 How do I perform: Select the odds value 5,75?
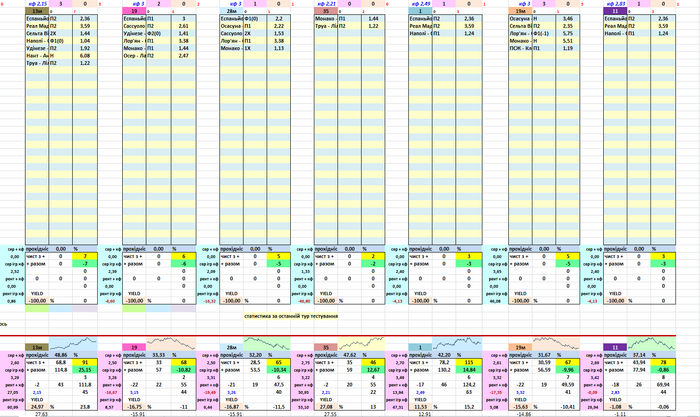(568, 33)
